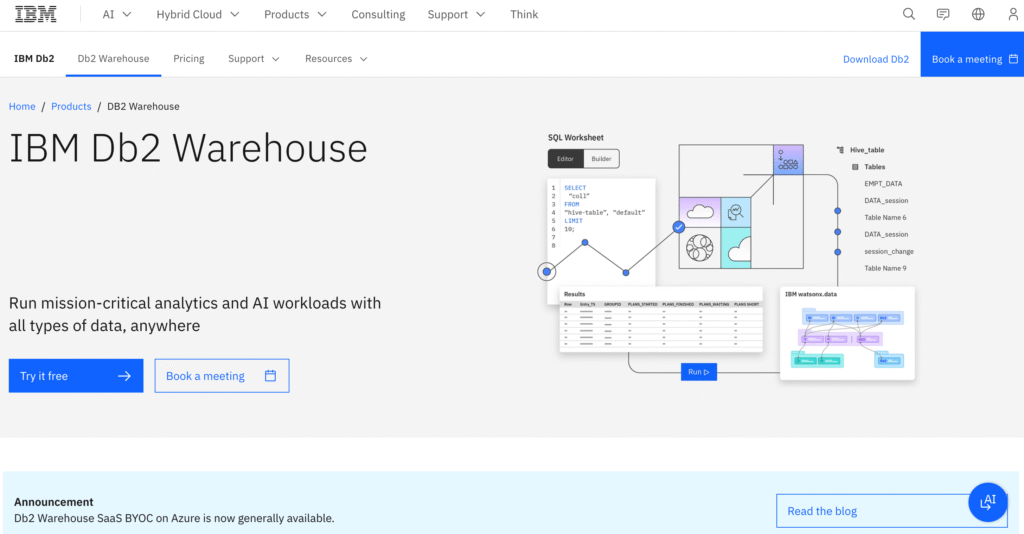This screenshot has width=1024, height=534.
Task: Click the SQL Worksheet label
Action: click(575, 138)
